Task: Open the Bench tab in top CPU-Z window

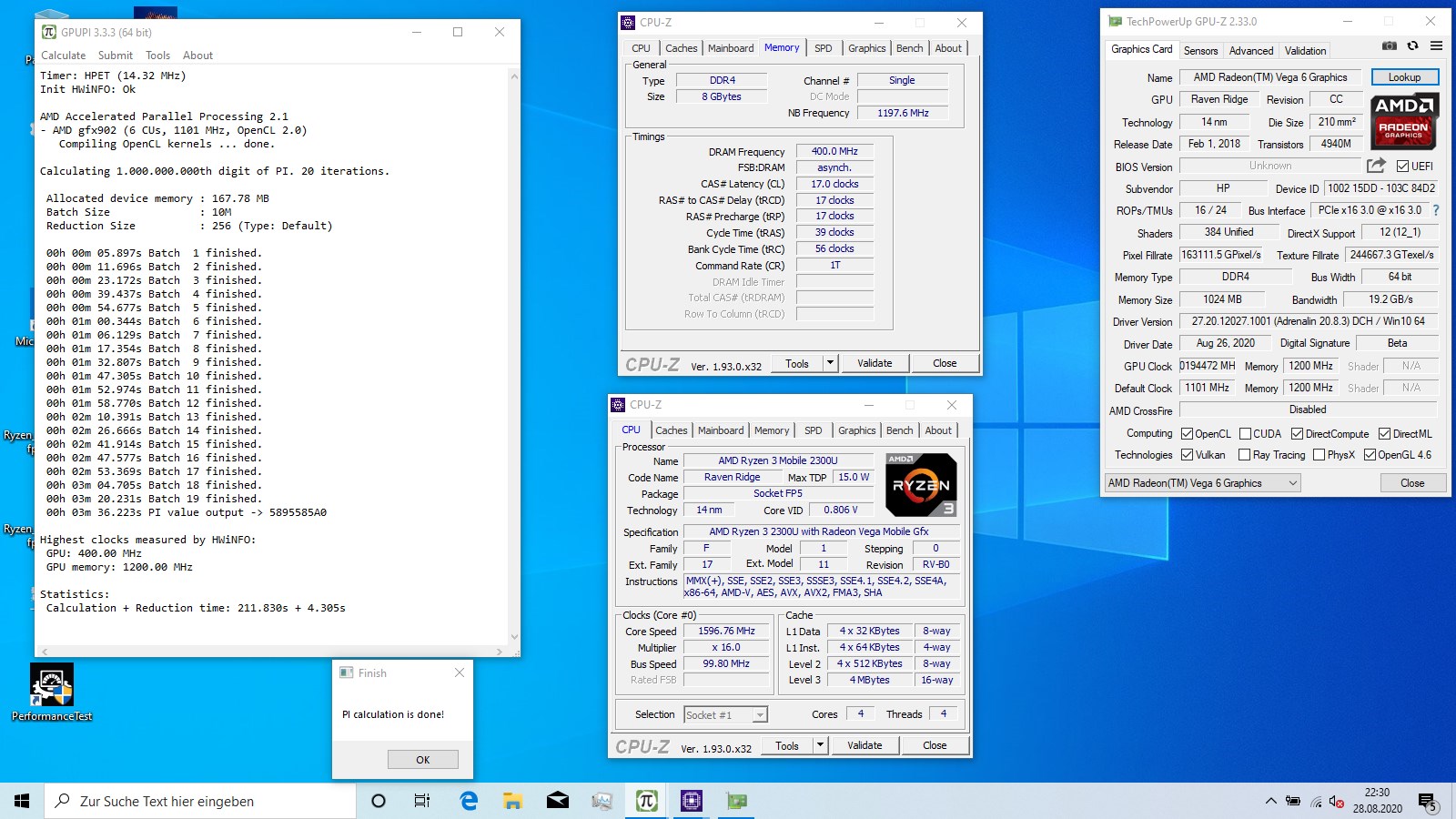Action: pos(910,48)
